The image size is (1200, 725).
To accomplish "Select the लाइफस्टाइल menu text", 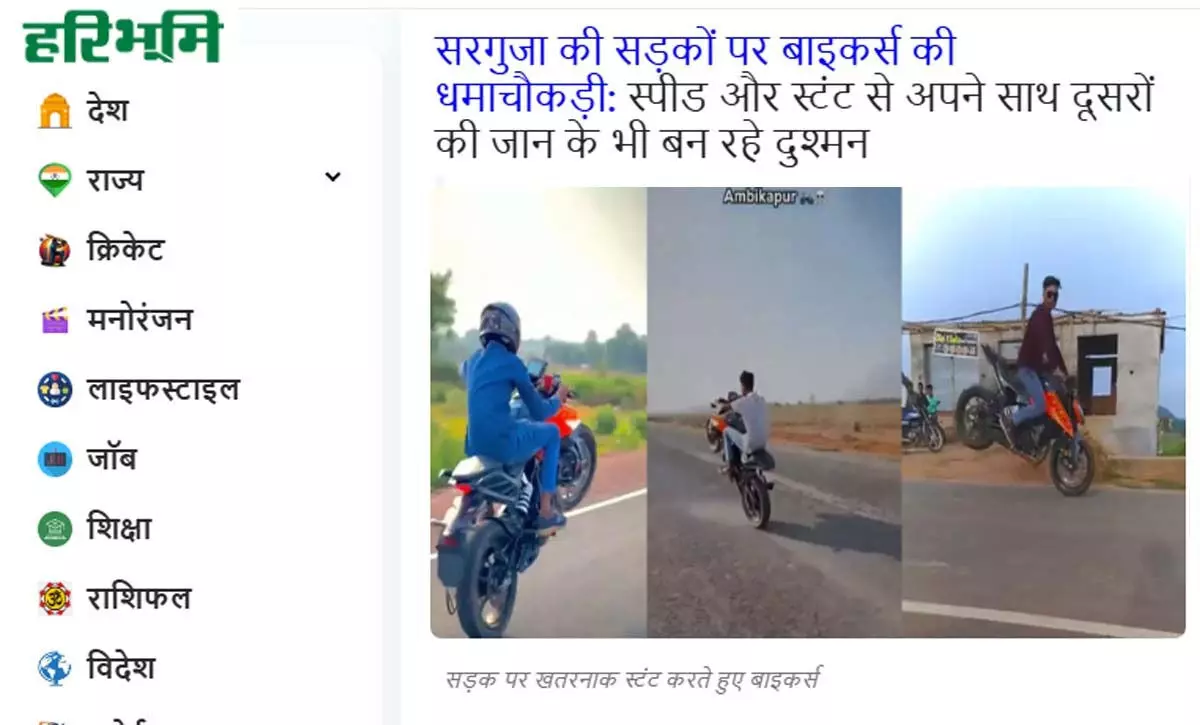I will 163,389.
